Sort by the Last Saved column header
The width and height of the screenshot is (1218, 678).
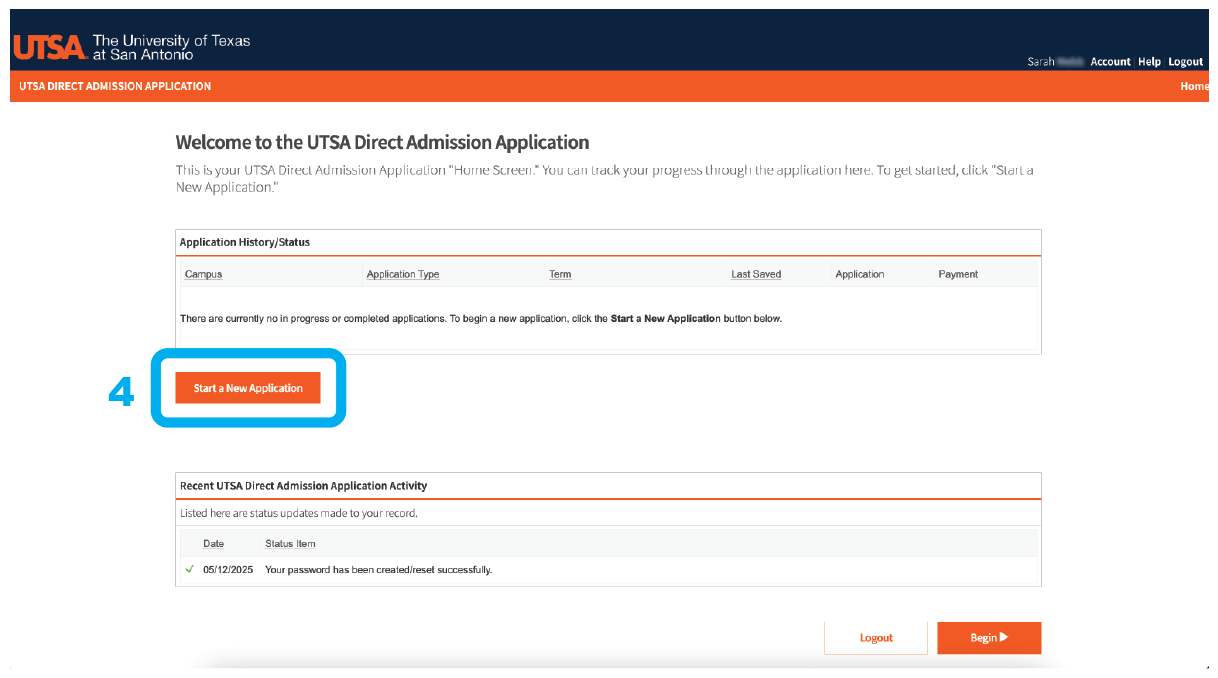pos(756,274)
